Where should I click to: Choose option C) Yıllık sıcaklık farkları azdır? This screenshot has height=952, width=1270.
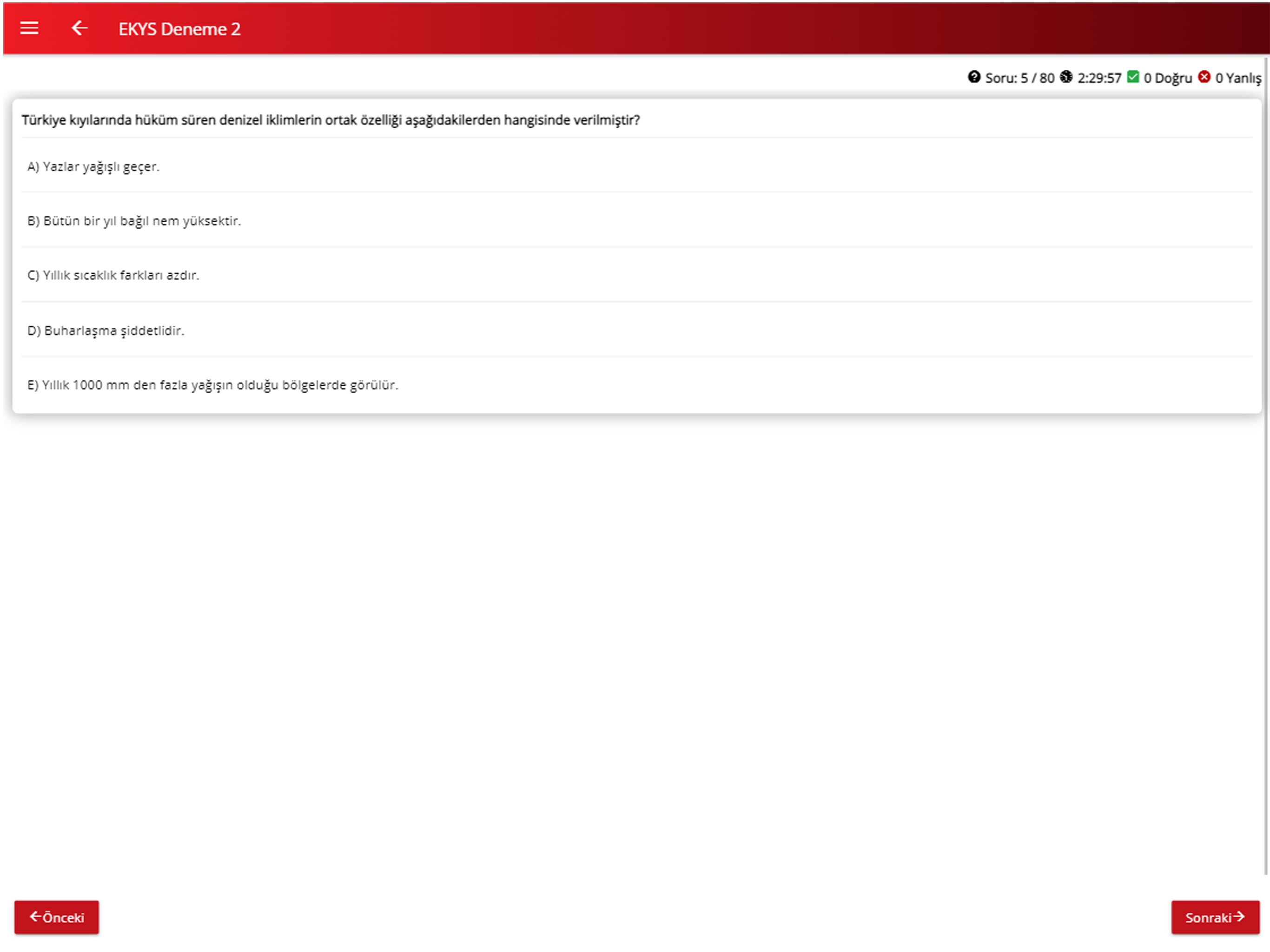coord(636,276)
